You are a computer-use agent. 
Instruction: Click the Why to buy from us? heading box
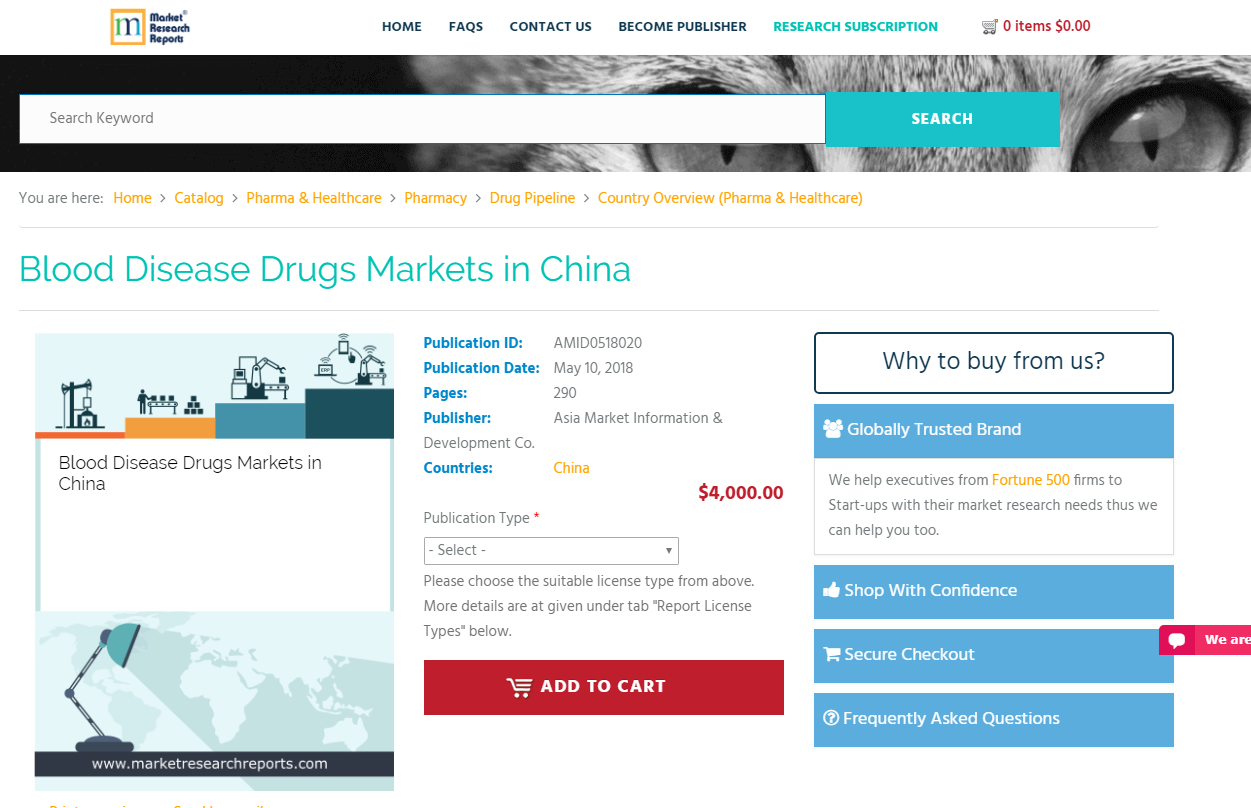[994, 363]
